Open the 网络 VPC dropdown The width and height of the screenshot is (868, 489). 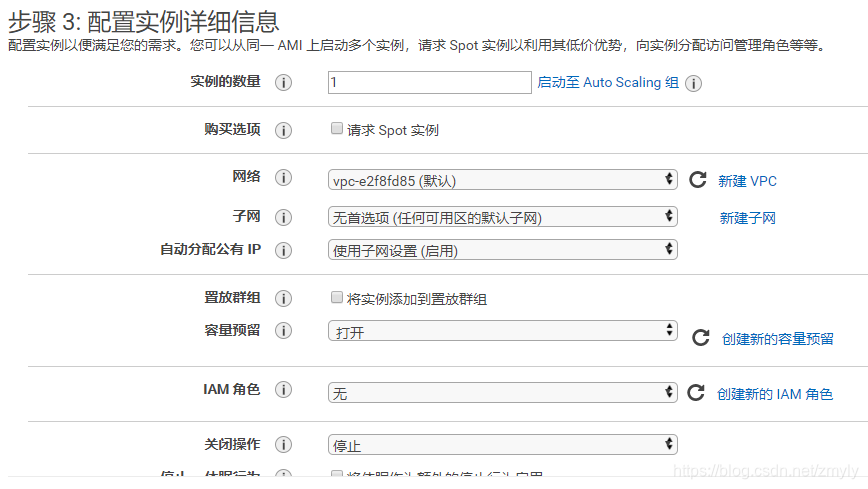[x=502, y=180]
